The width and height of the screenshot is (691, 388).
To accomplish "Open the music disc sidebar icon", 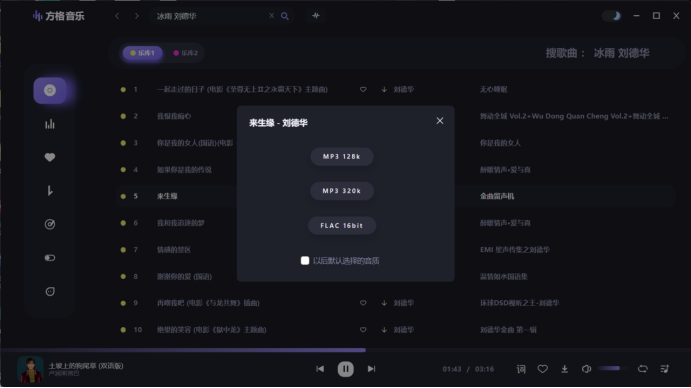I will (x=50, y=90).
